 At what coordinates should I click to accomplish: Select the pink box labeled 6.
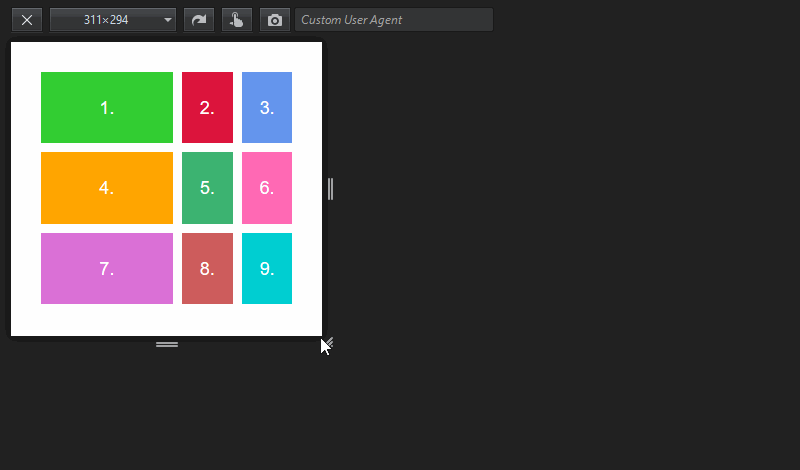pyautogui.click(x=267, y=188)
